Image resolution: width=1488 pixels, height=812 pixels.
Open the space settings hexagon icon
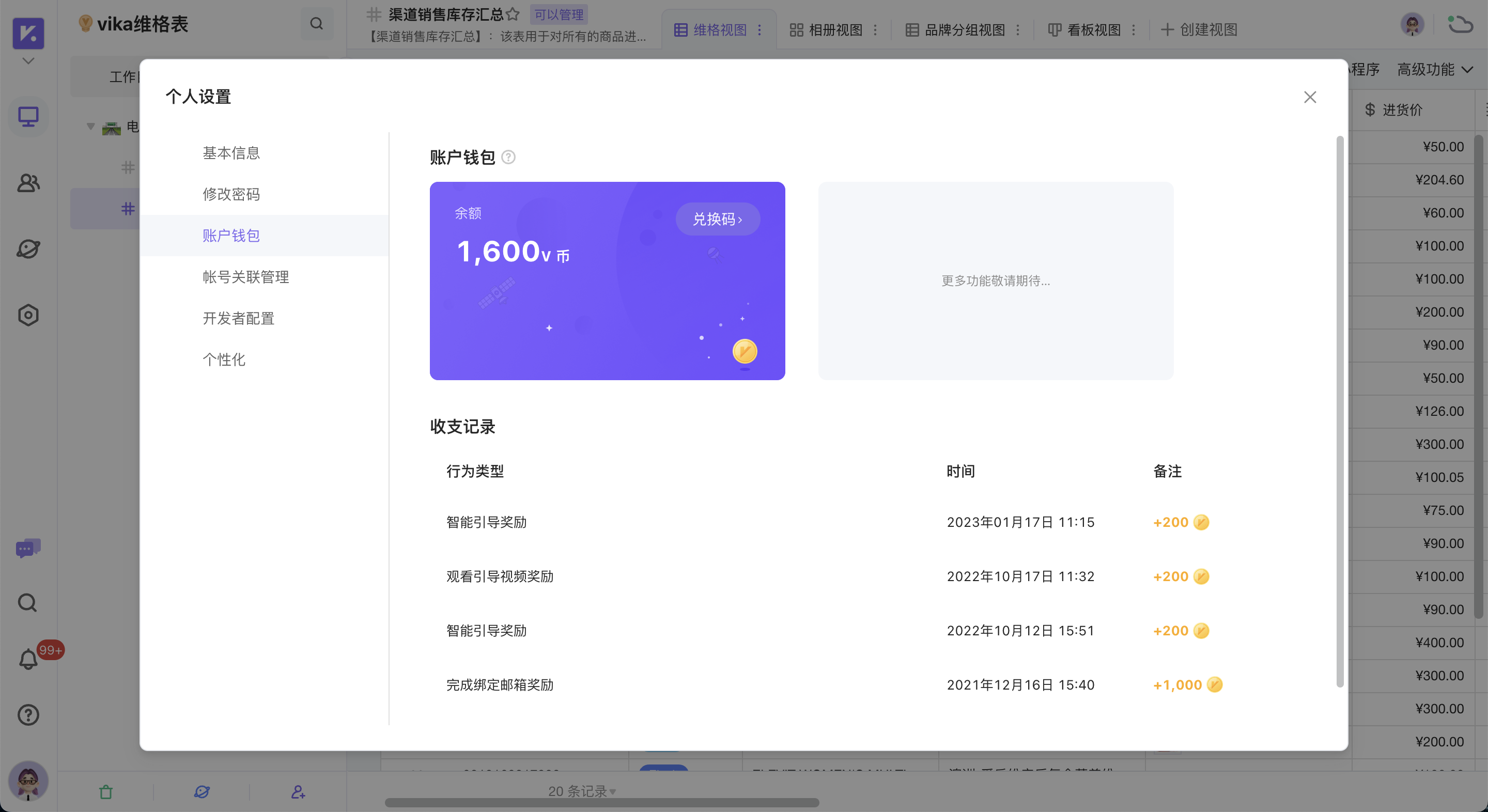click(28, 315)
